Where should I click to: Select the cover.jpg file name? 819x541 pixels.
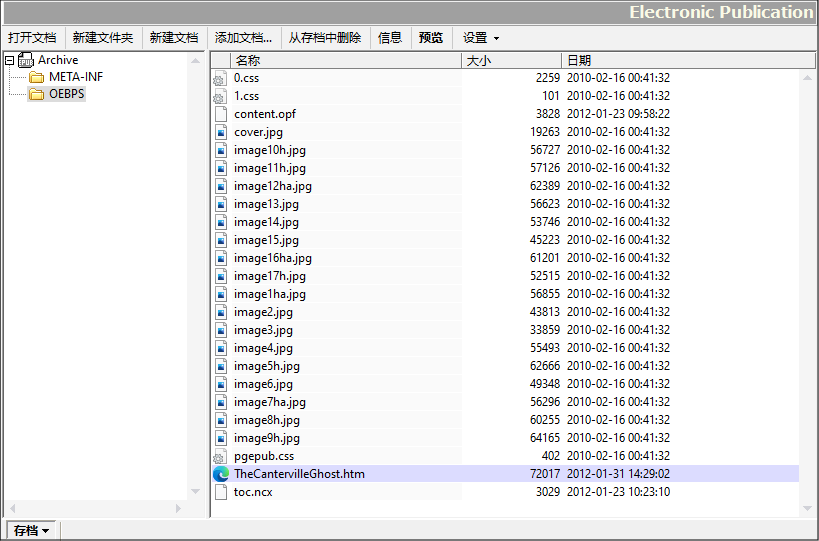(x=258, y=132)
